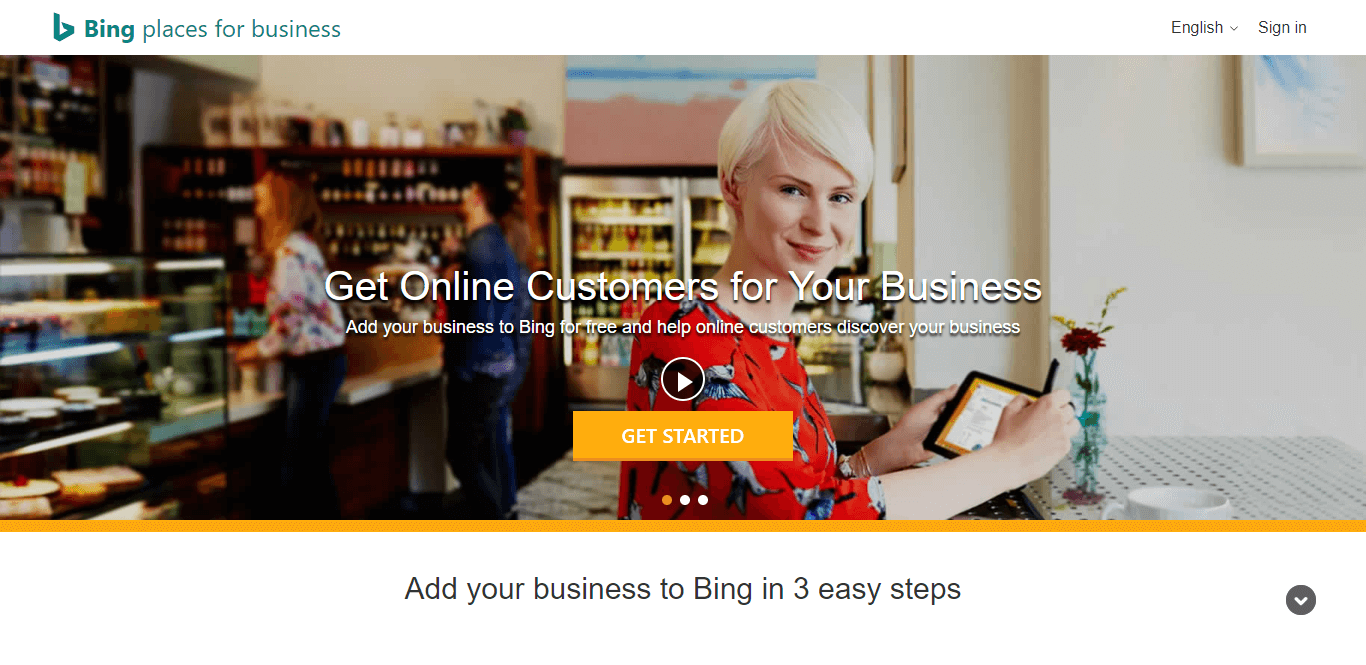This screenshot has height=665, width=1366.
Task: Switch to the second carousel slide dot
Action: pyautogui.click(x=685, y=500)
